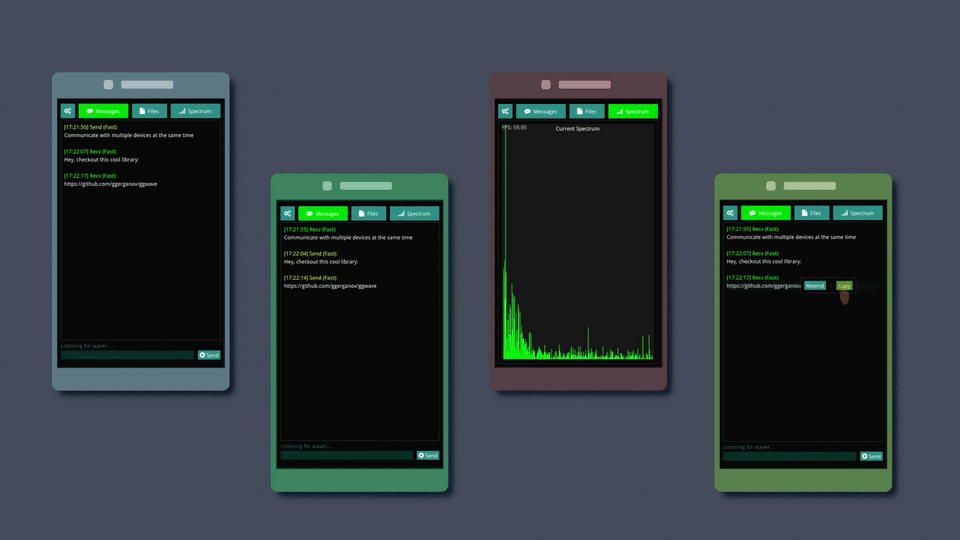Select '[17:22:04] Send (Fast):' on sea-green phone
The image size is (960, 540).
coord(310,253)
